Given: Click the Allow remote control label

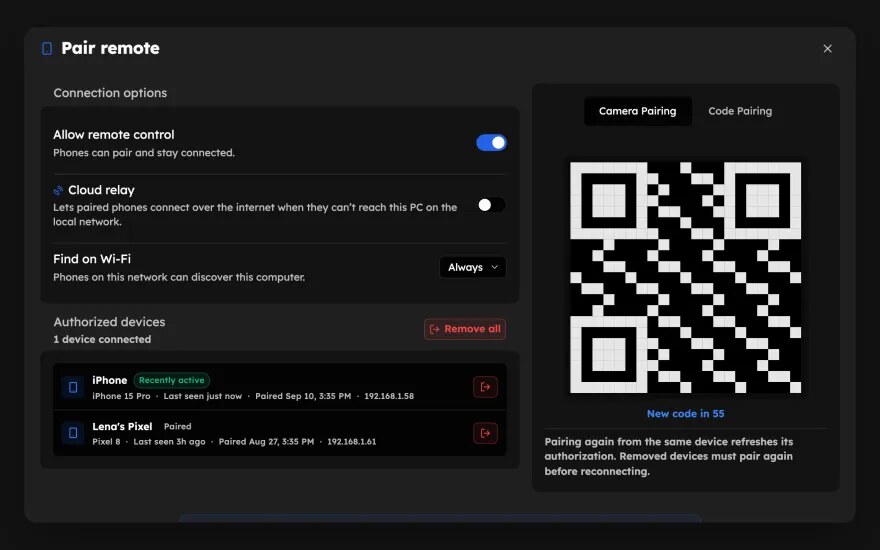Looking at the screenshot, I should click(x=114, y=135).
